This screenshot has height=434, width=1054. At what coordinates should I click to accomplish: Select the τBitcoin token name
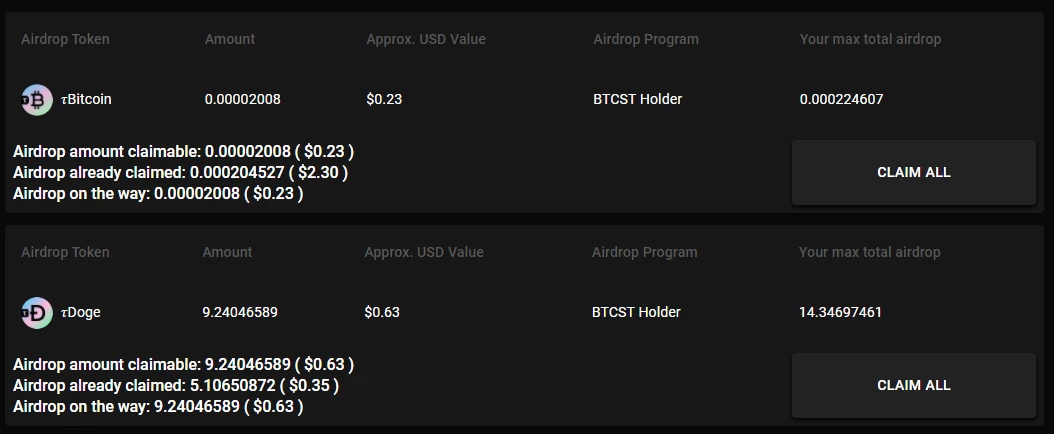(x=86, y=99)
